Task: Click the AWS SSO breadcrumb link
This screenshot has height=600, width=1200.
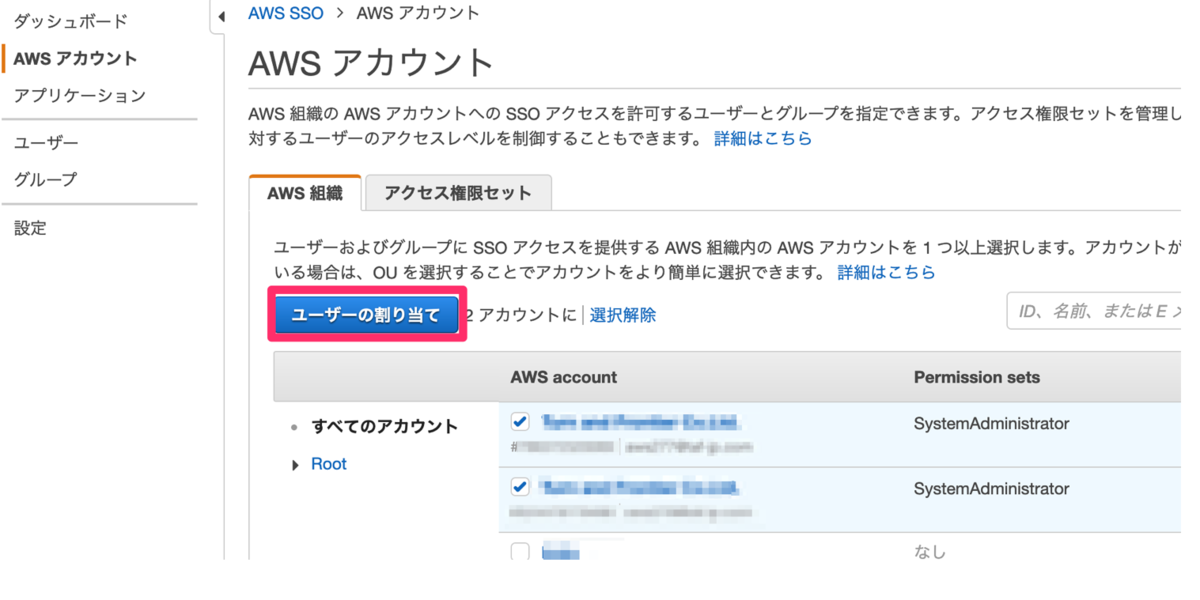Action: tap(285, 13)
